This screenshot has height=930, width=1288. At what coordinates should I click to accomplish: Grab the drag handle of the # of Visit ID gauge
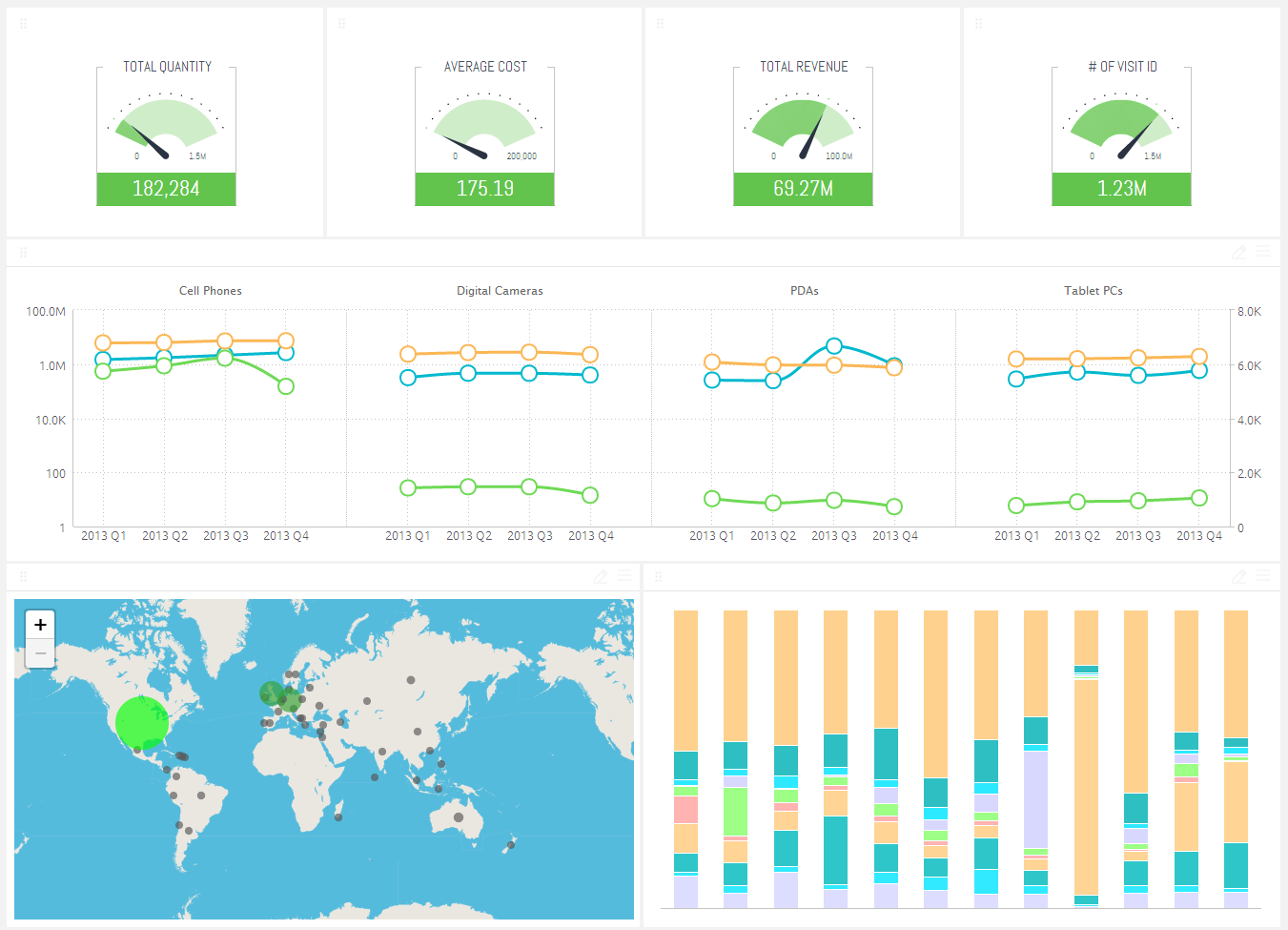tap(977, 22)
